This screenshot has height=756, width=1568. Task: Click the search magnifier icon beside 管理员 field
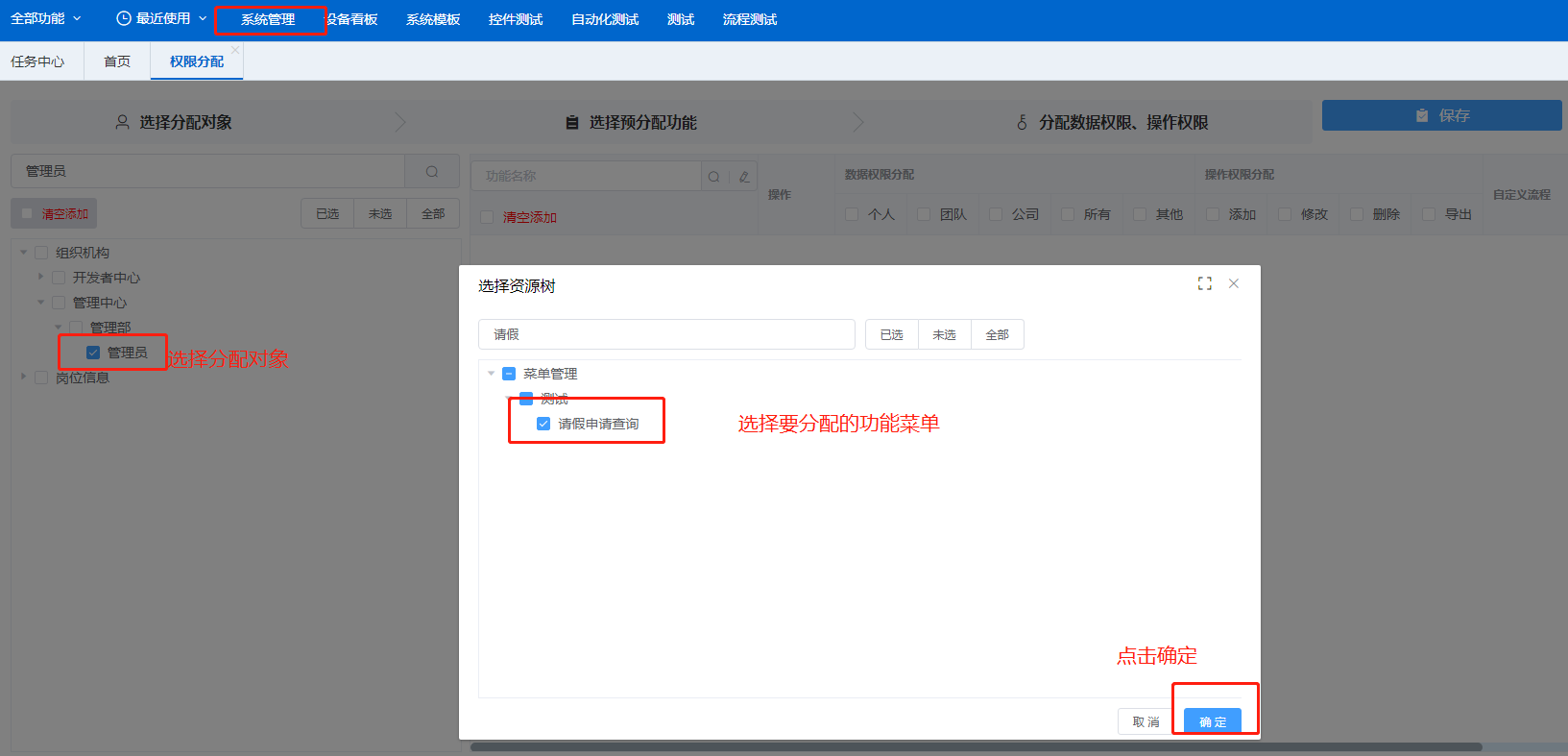click(x=432, y=171)
